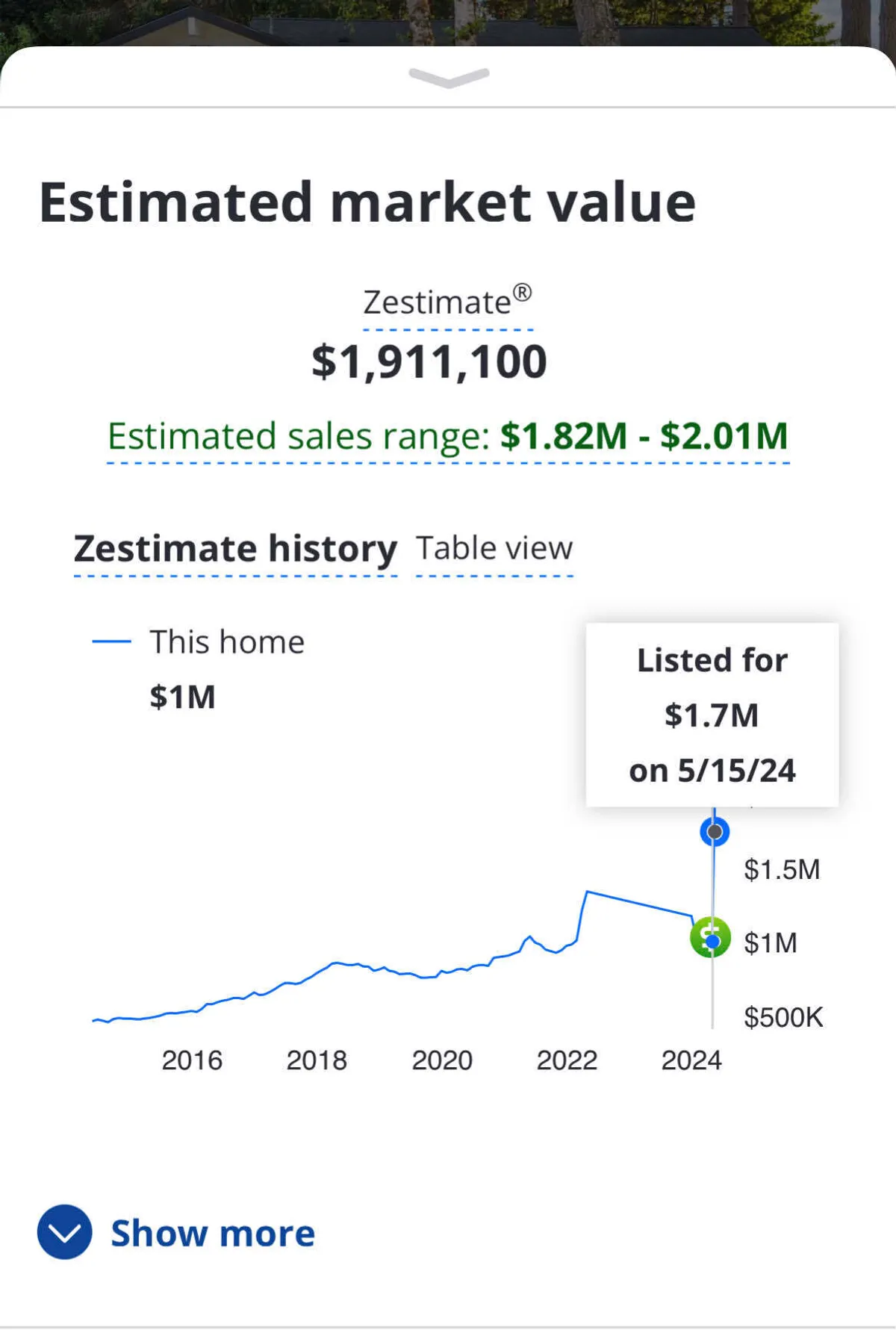The width and height of the screenshot is (896, 1330).
Task: Select the blue listing marker above $1.5M
Action: pyautogui.click(x=715, y=831)
